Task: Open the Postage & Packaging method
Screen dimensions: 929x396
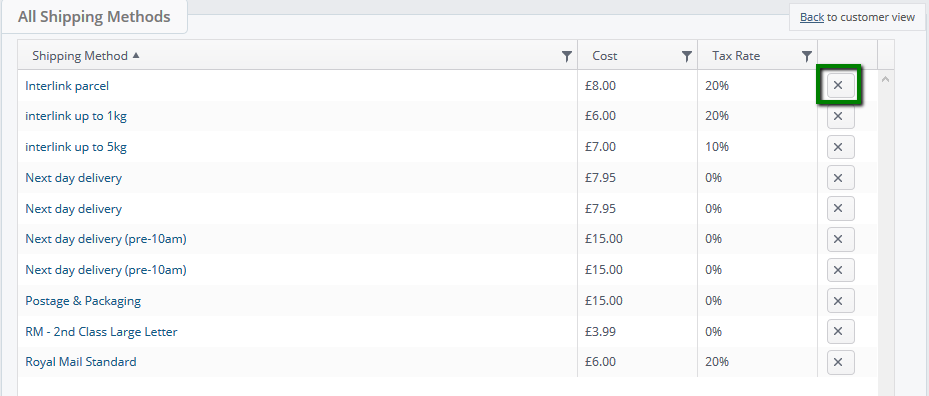Action: 83,301
